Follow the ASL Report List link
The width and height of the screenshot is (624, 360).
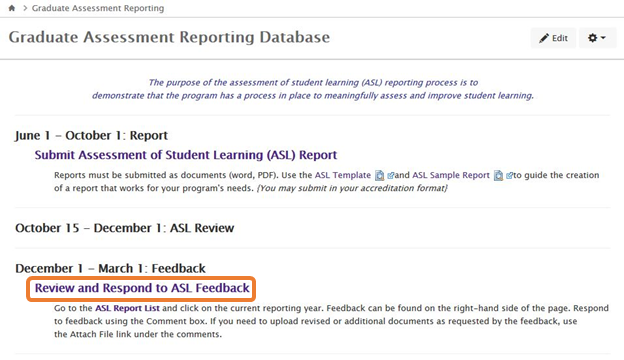click(127, 308)
